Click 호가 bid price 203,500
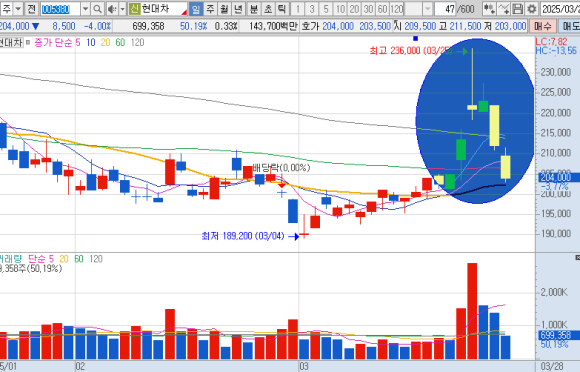The height and width of the screenshot is (372, 580). coord(375,26)
